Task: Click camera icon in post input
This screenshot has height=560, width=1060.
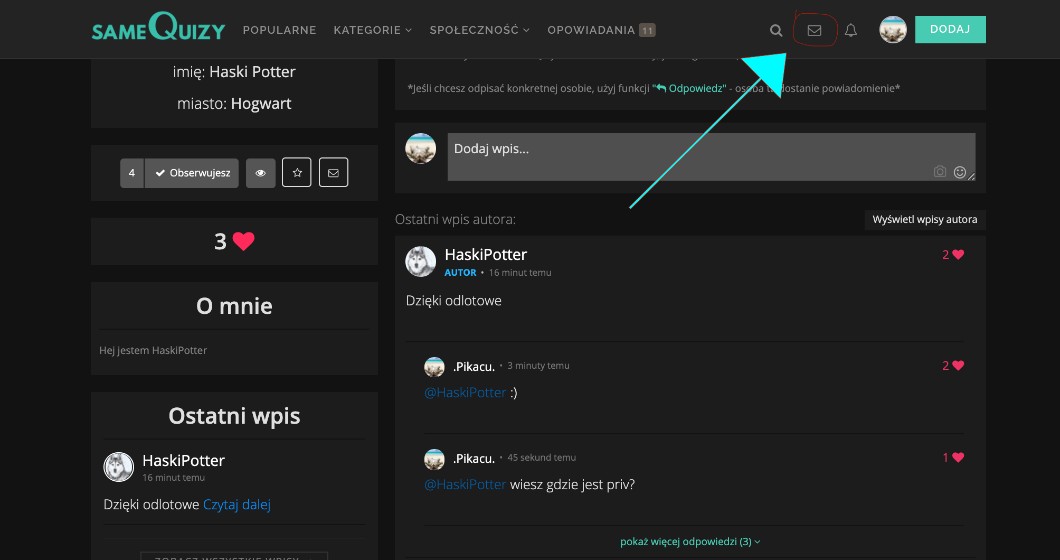Action: (940, 172)
